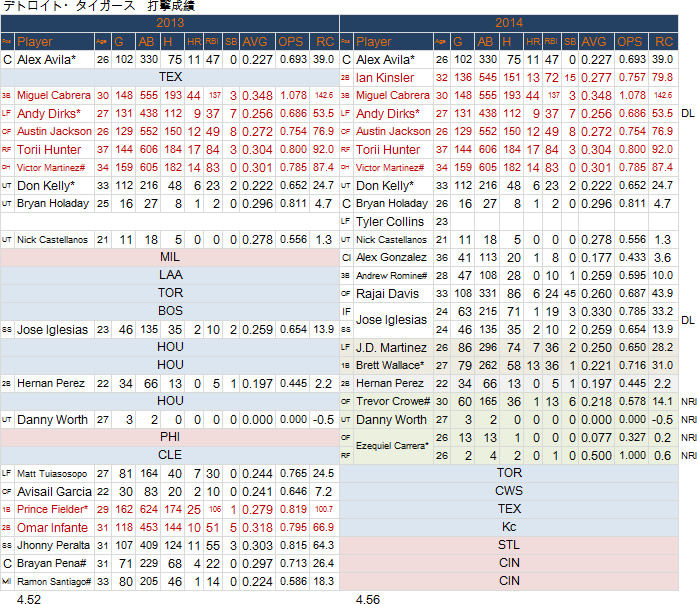This screenshot has height=604, width=697.
Task: Select J.D. Martinez's 0.650 OPS cell
Action: (632, 348)
